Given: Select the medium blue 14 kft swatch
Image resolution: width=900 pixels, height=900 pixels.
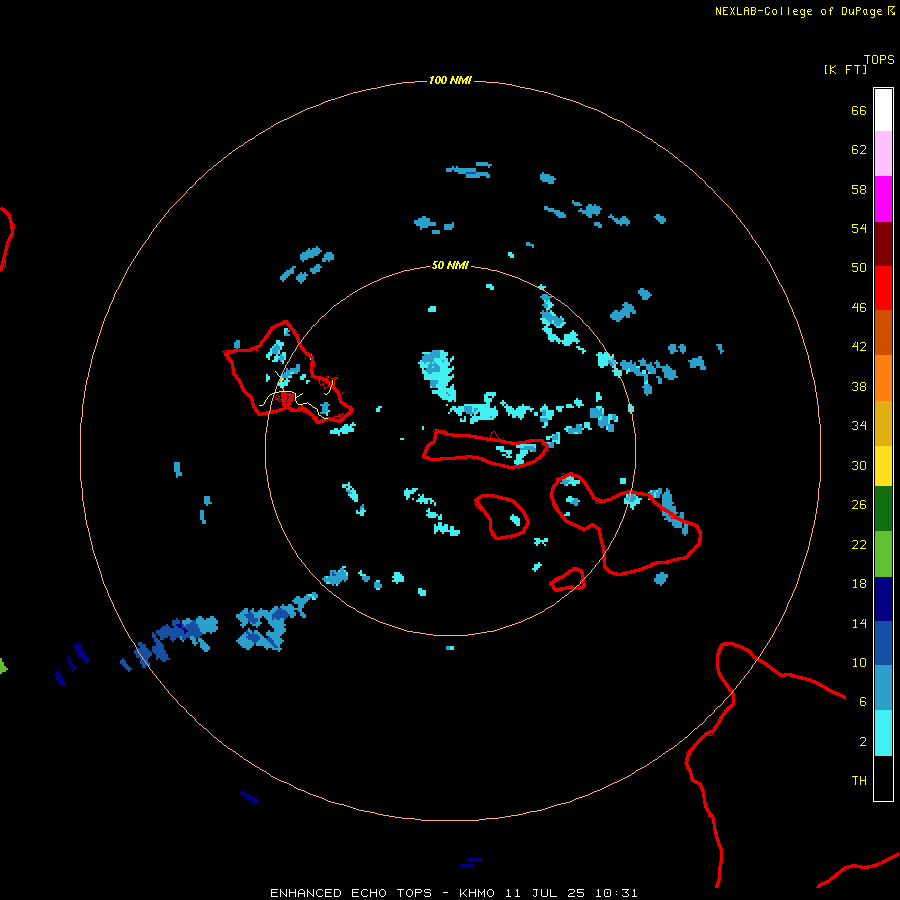Looking at the screenshot, I should 883,643.
